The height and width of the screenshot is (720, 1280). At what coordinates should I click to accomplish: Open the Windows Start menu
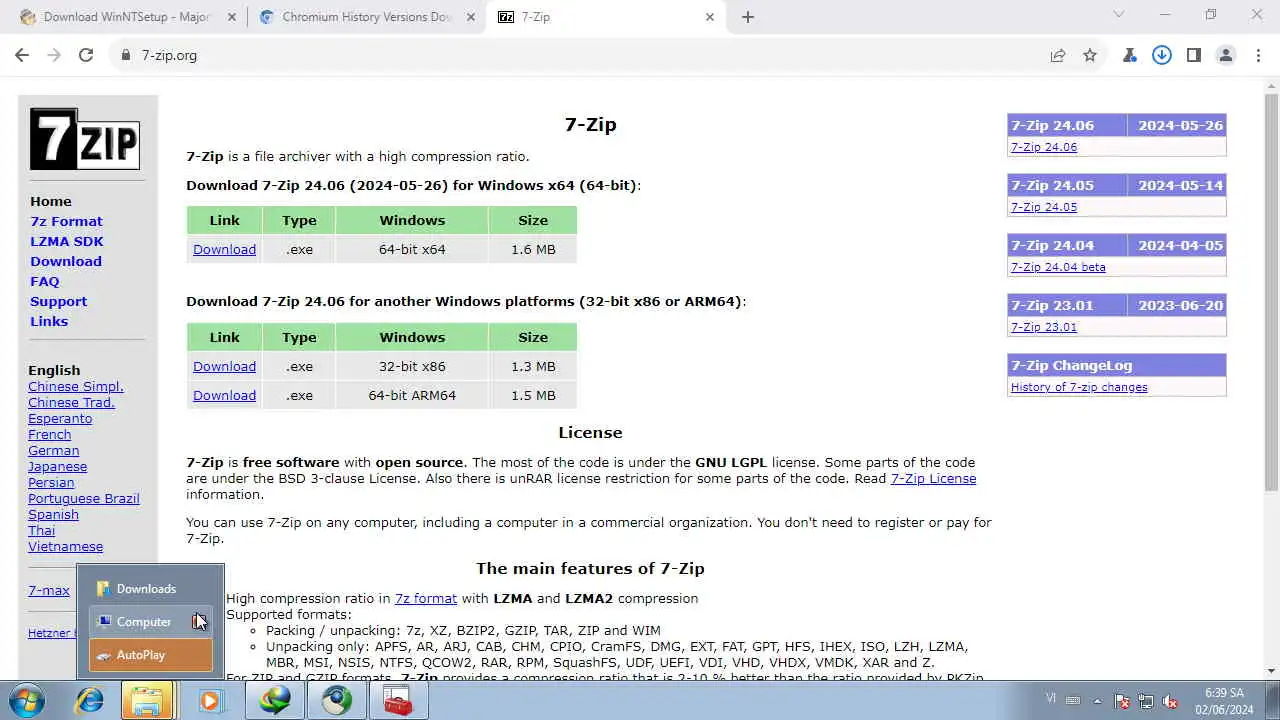coord(28,700)
